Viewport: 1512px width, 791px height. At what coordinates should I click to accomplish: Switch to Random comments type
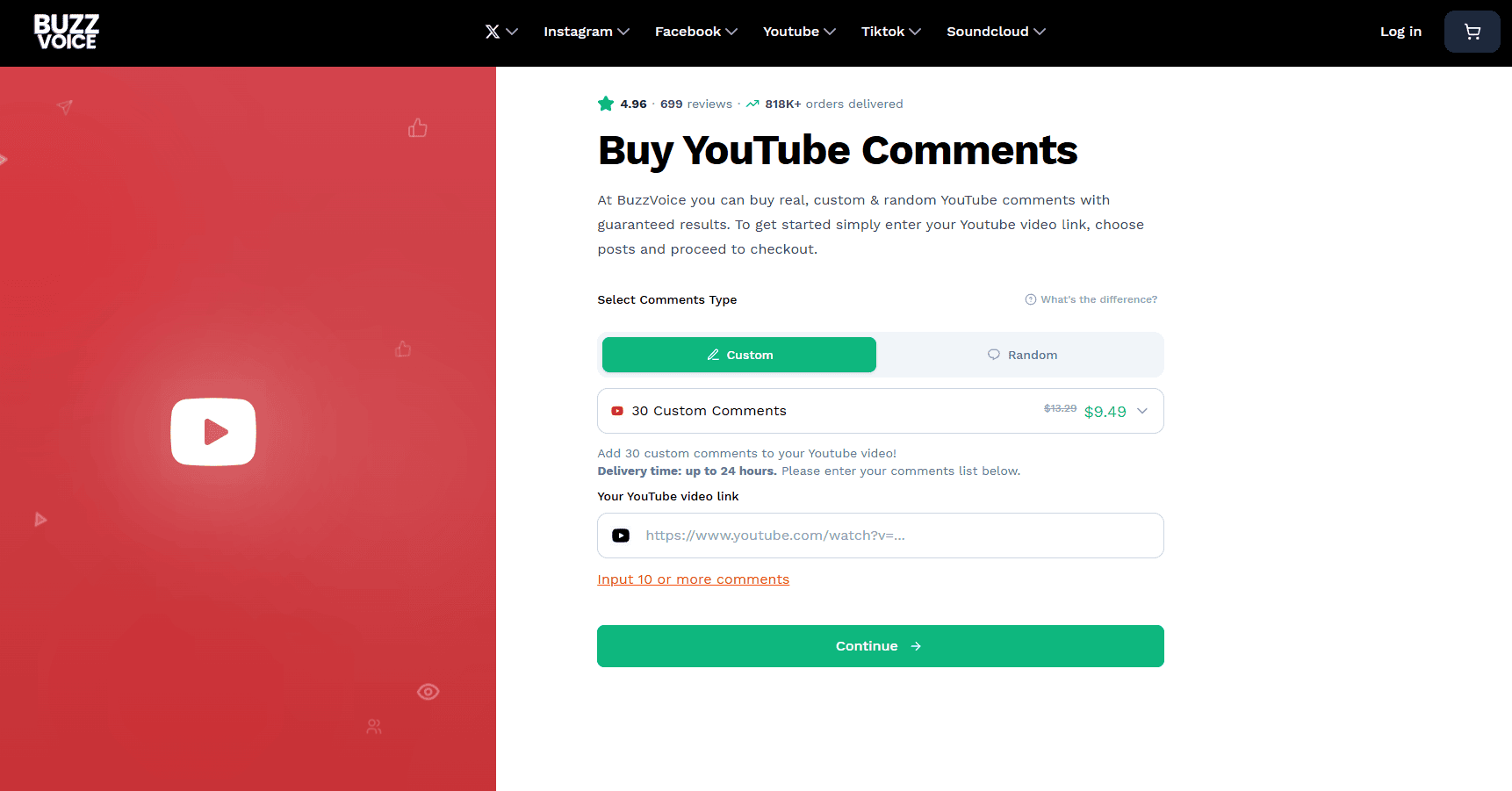pos(1022,355)
